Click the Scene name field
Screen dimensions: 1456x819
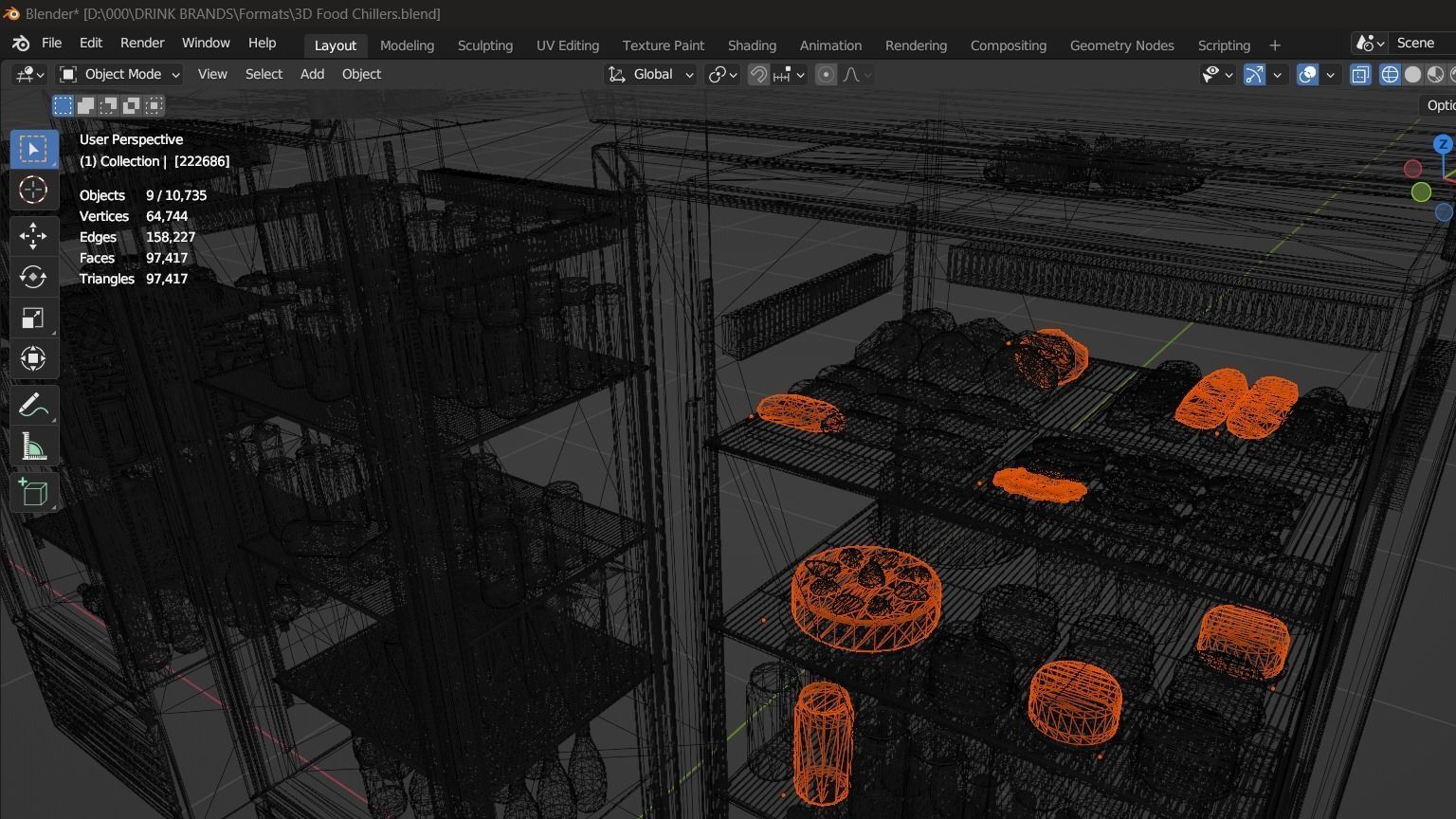coord(1422,43)
